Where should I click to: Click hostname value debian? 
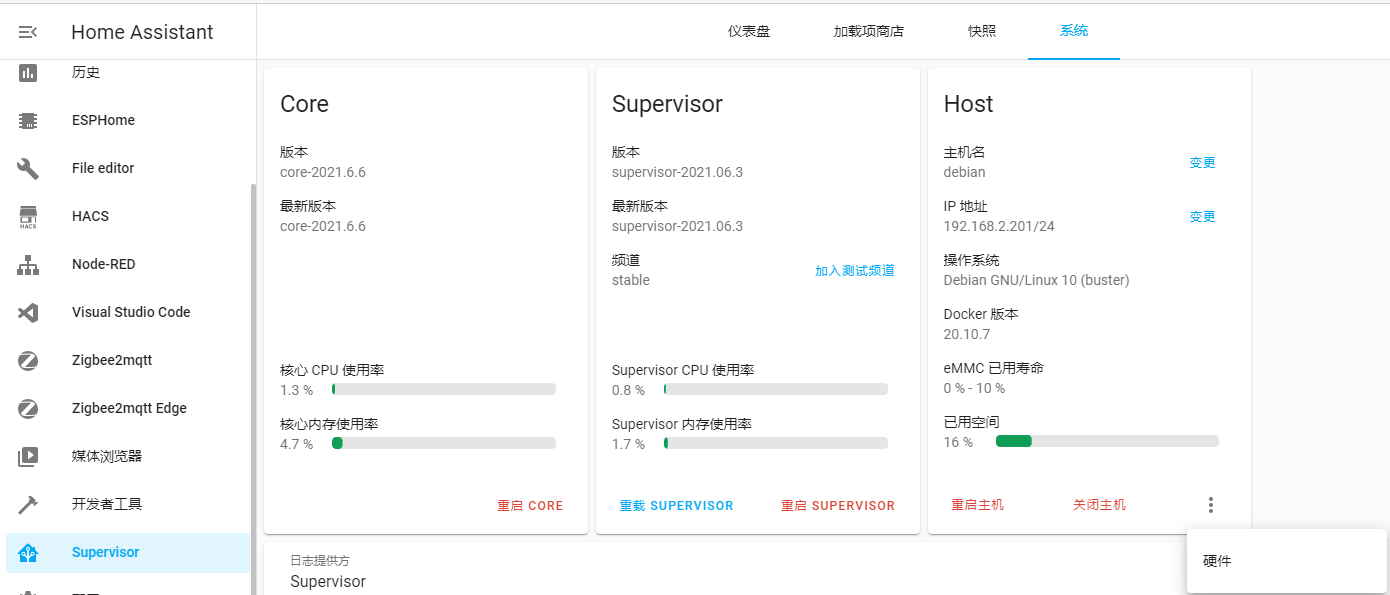pyautogui.click(x=965, y=172)
